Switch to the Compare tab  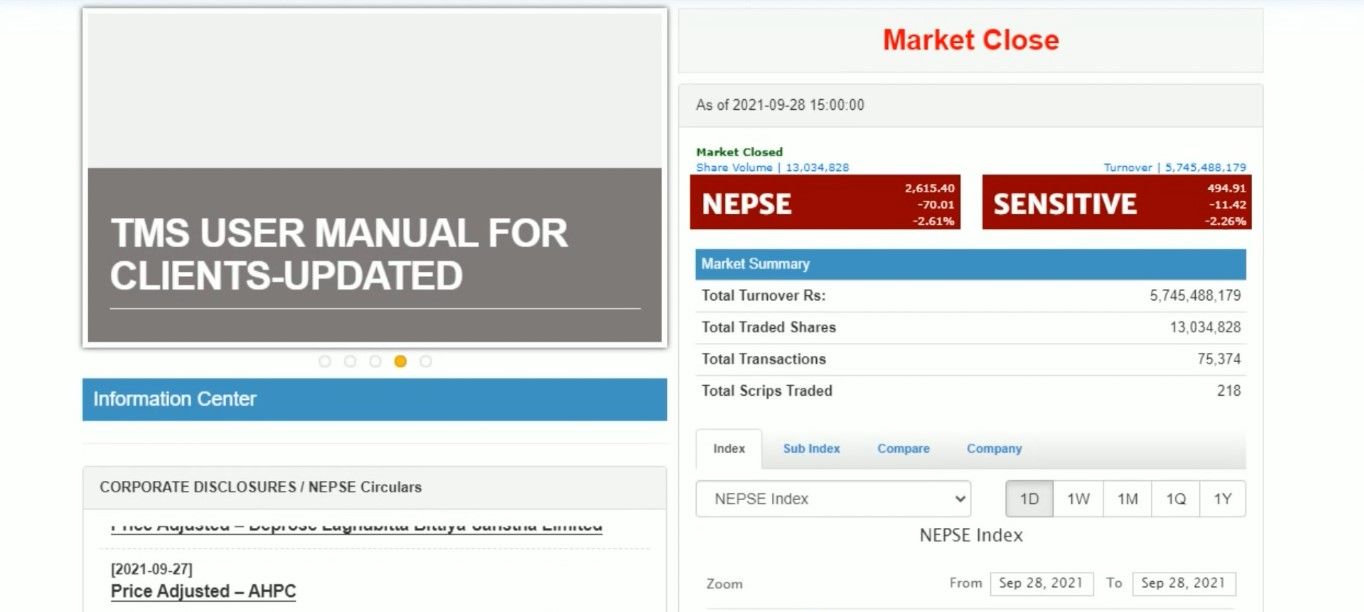903,449
